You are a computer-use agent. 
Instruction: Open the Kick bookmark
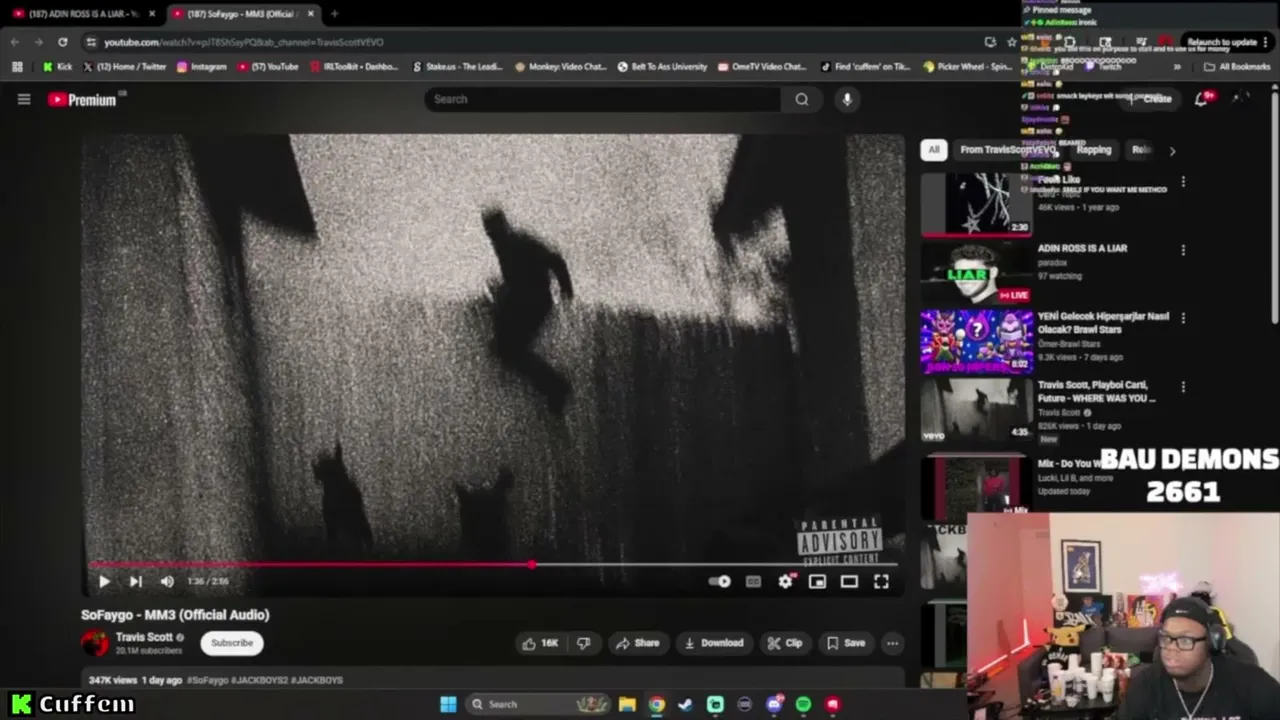click(57, 67)
